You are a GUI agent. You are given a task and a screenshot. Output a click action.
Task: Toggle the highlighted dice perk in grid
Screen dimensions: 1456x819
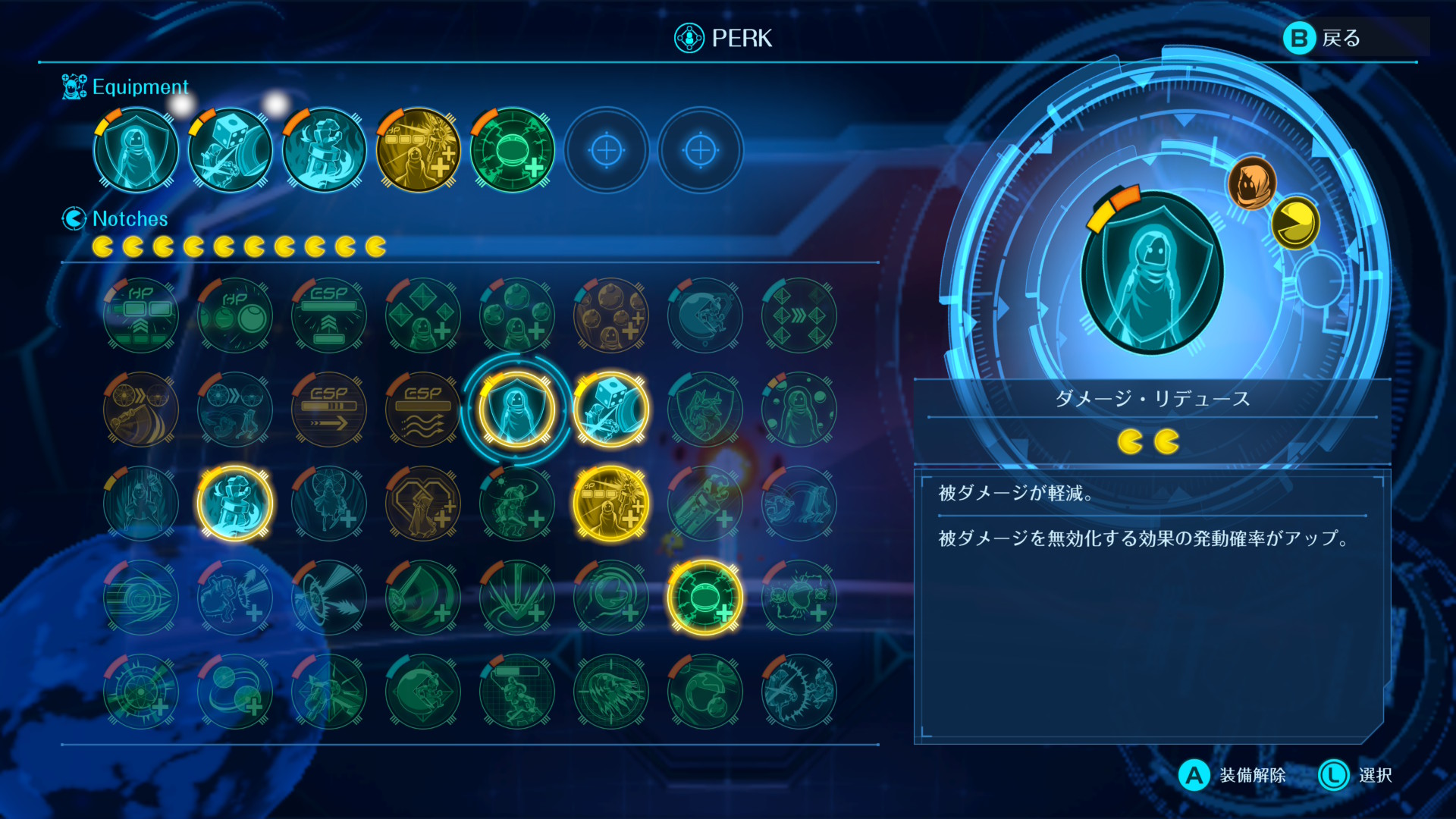tap(611, 409)
